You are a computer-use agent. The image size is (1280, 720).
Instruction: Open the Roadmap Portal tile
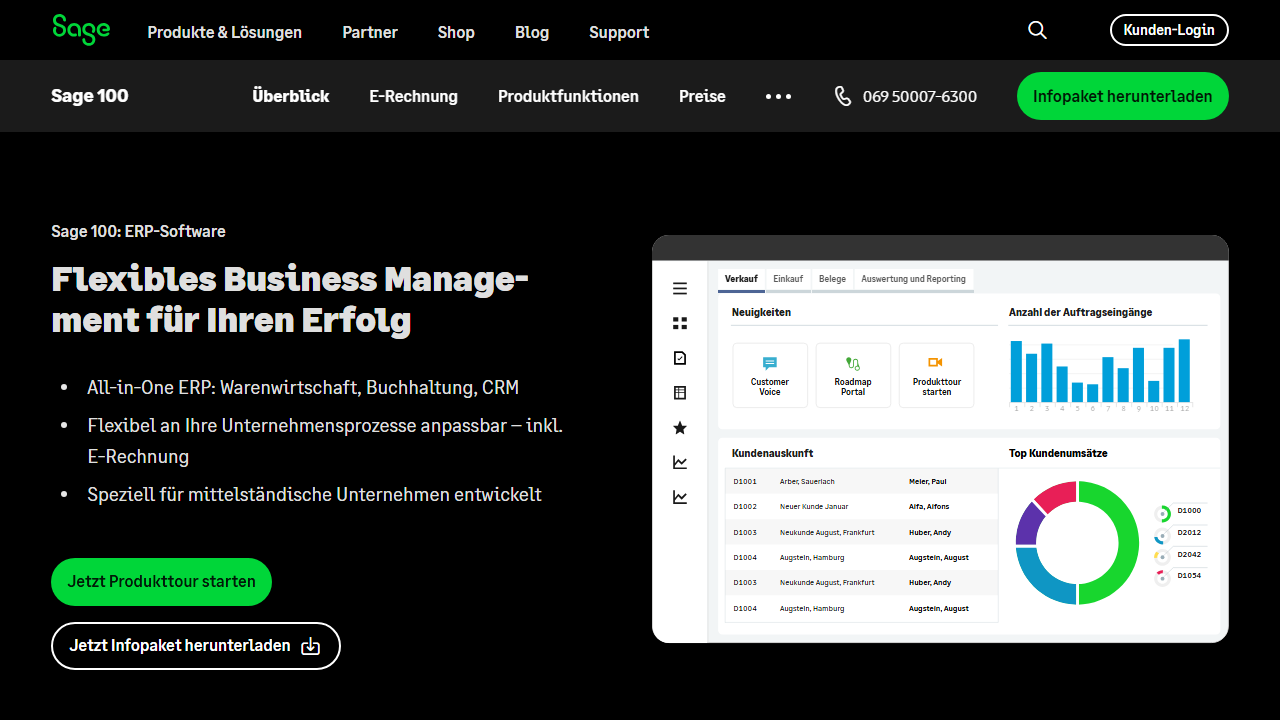point(853,375)
